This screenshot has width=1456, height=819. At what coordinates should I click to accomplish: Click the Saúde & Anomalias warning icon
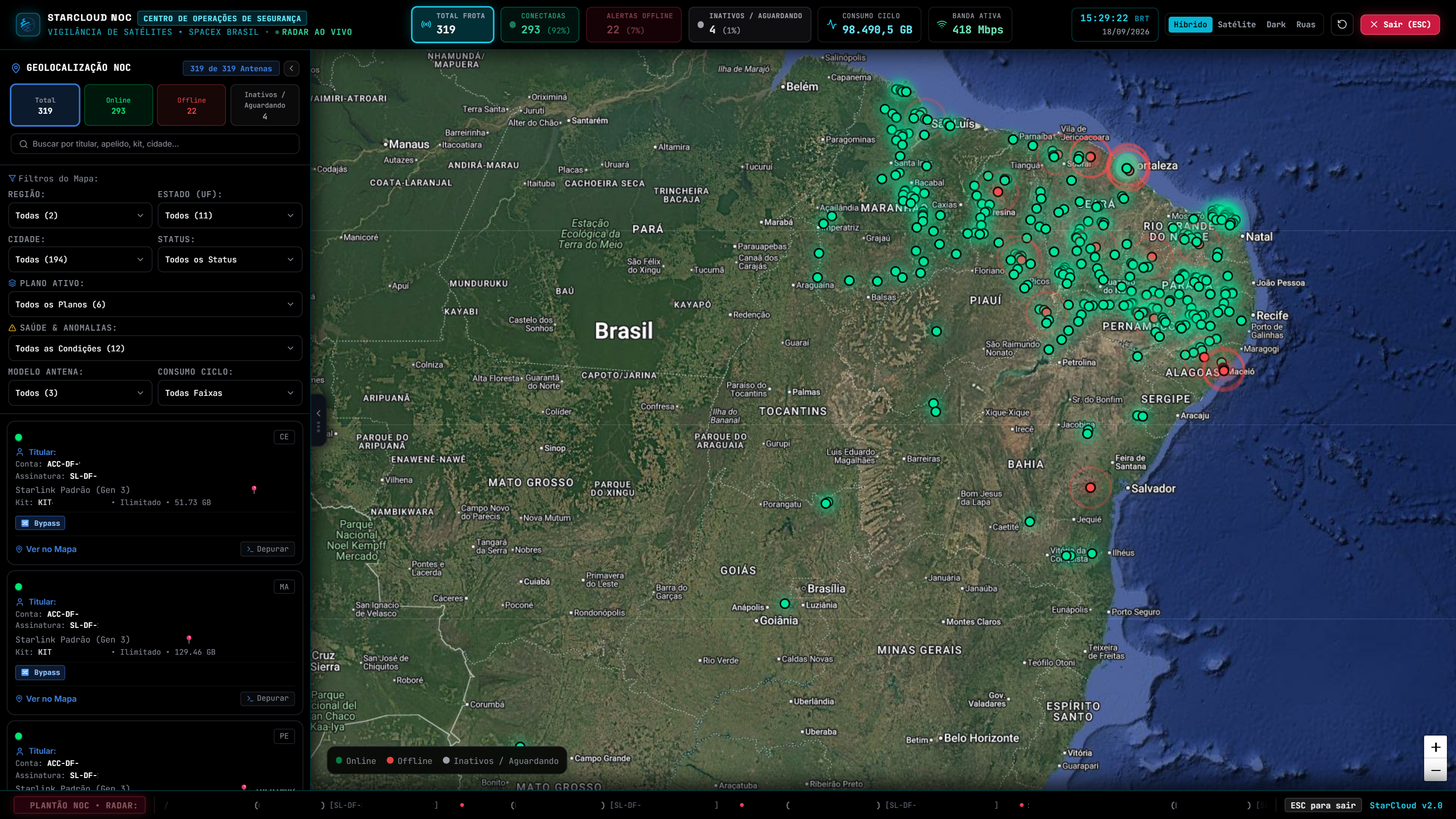point(12,328)
